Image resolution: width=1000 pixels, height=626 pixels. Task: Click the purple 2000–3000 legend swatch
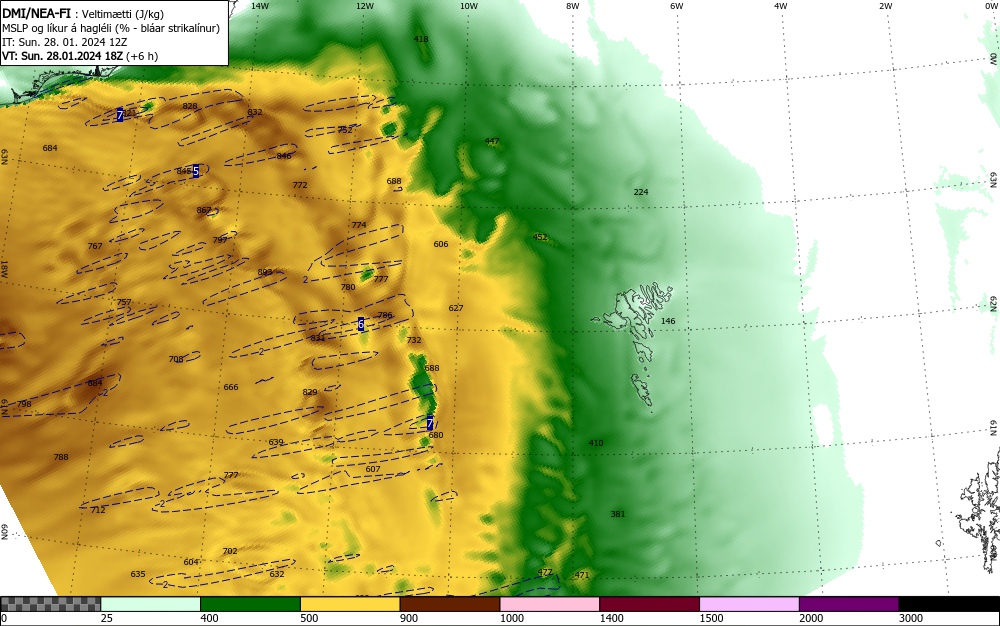(x=849, y=604)
